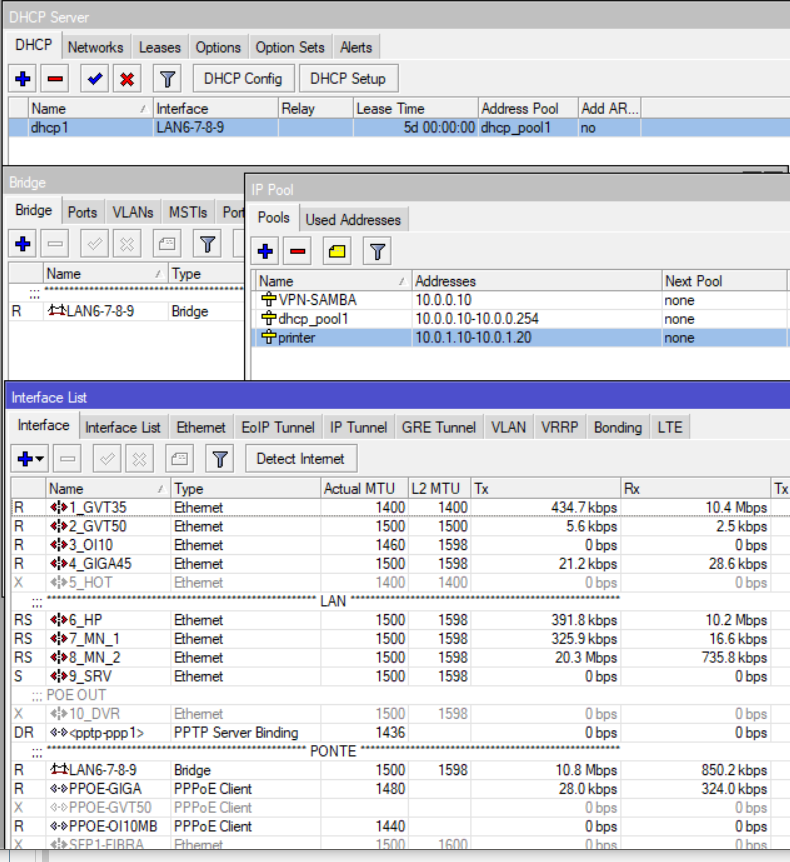Click the yellow comment icon in IP Pool

coord(337,252)
